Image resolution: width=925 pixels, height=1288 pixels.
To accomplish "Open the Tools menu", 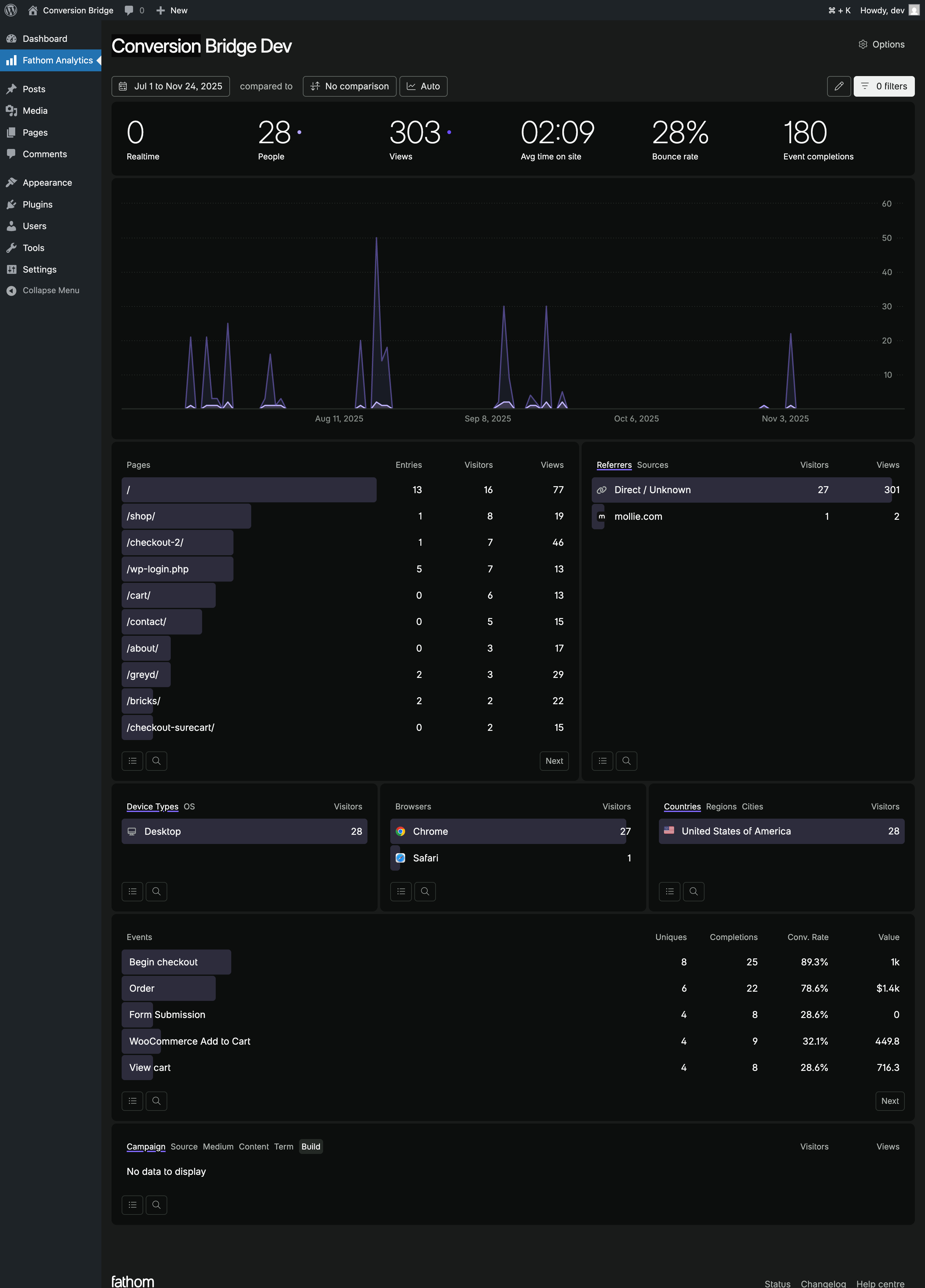I will (50, 248).
